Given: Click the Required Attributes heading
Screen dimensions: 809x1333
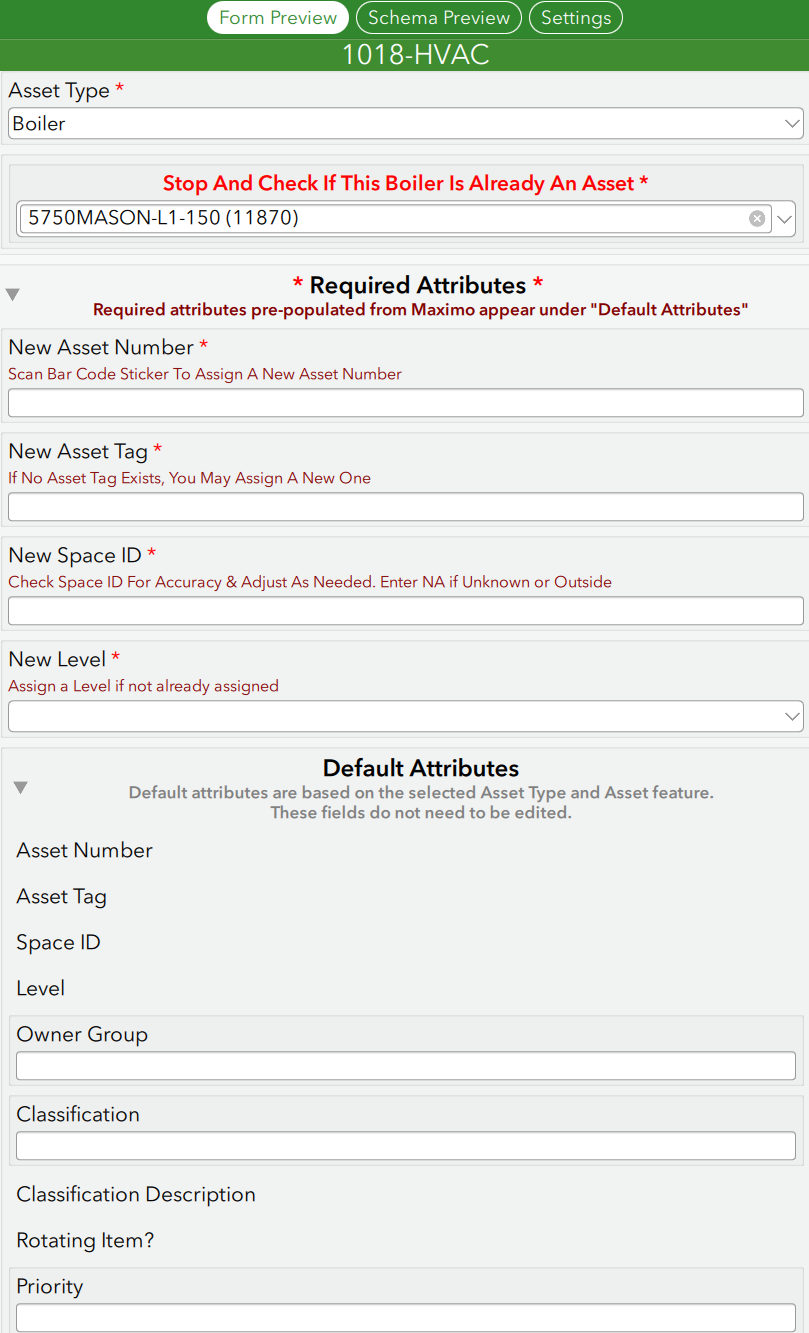Looking at the screenshot, I should click(418, 286).
